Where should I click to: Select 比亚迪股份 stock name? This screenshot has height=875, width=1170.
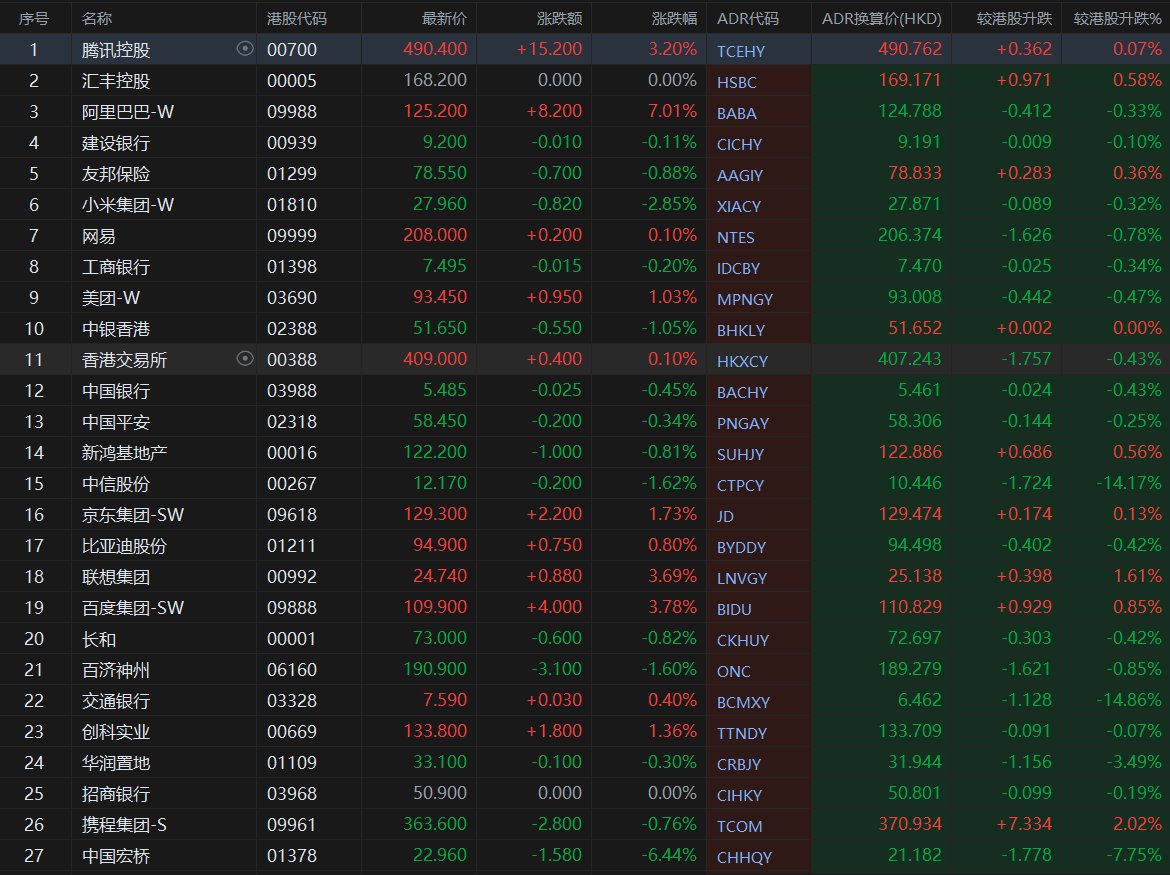[125, 545]
